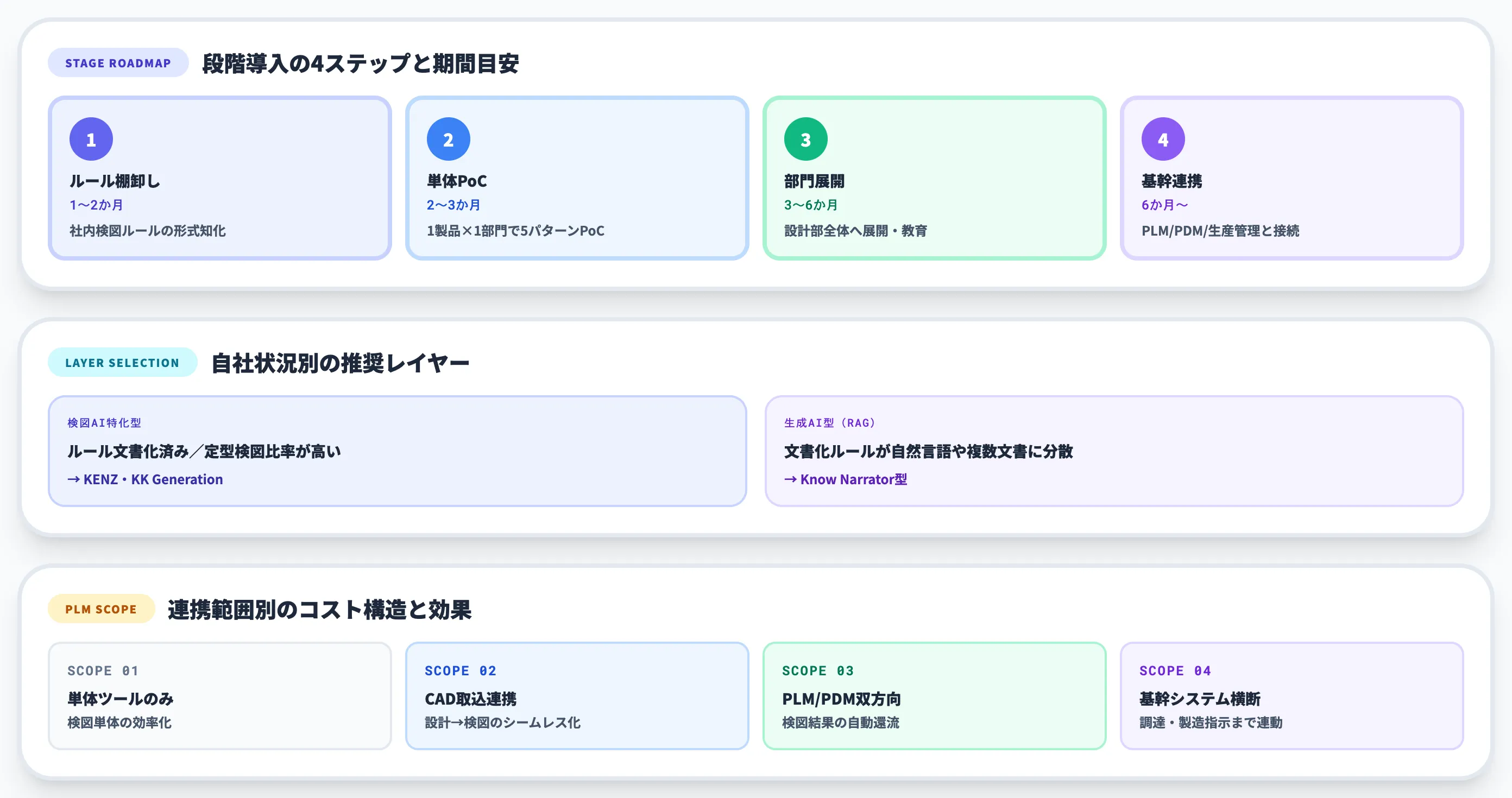The width and height of the screenshot is (1512, 798).
Task: Click 文書化ルールが自然言語や複数文書に分散 heading
Action: [928, 451]
